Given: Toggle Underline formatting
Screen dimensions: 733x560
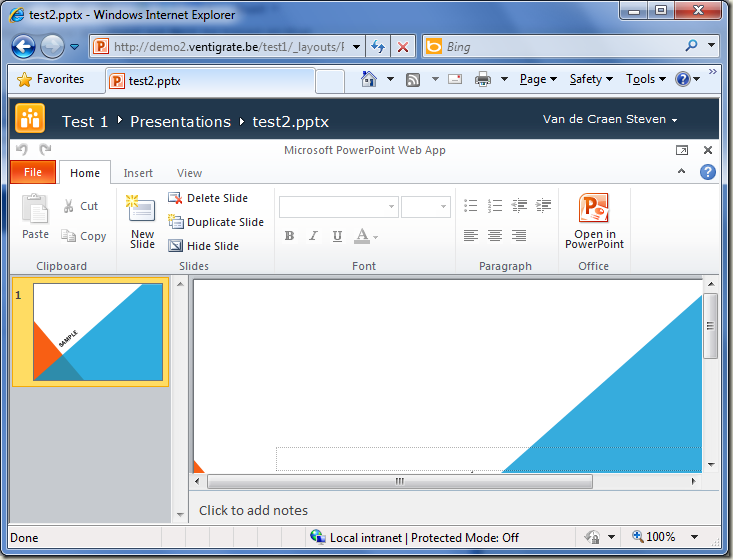Looking at the screenshot, I should coord(337,236).
